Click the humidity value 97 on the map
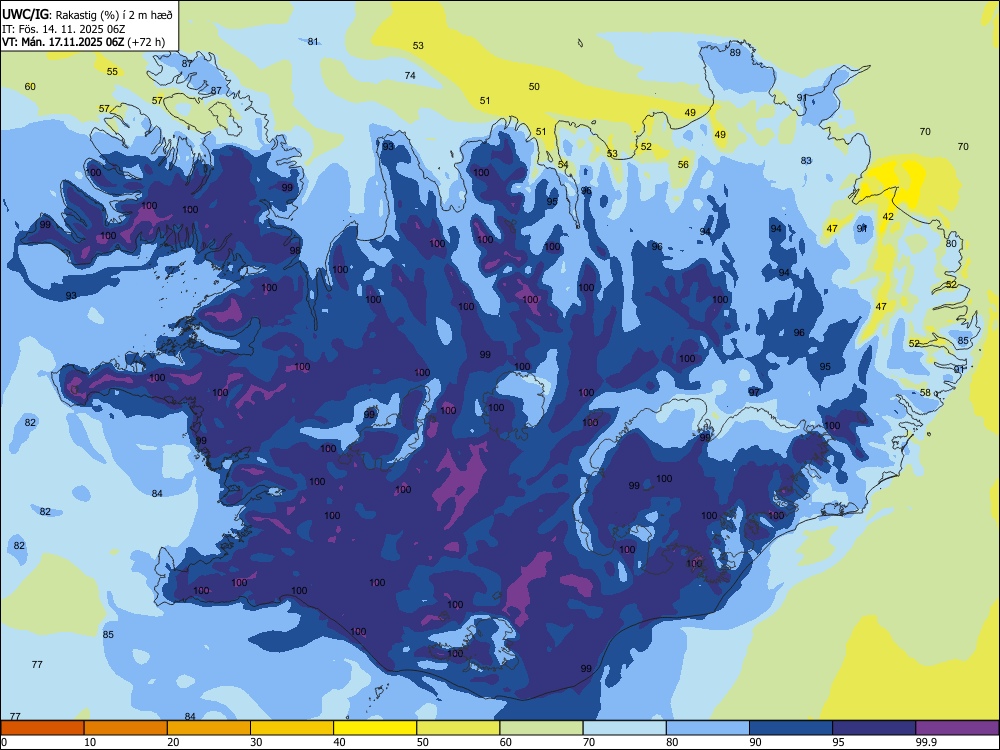Screen dimensions: 1000x750 pyautogui.click(x=754, y=392)
